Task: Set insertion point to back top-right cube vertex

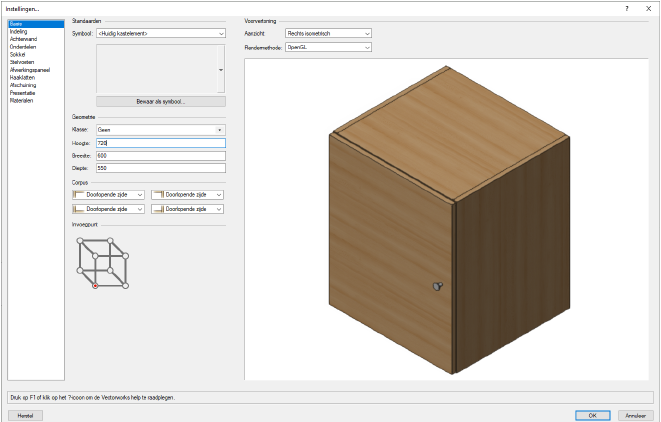Action: 110,241
